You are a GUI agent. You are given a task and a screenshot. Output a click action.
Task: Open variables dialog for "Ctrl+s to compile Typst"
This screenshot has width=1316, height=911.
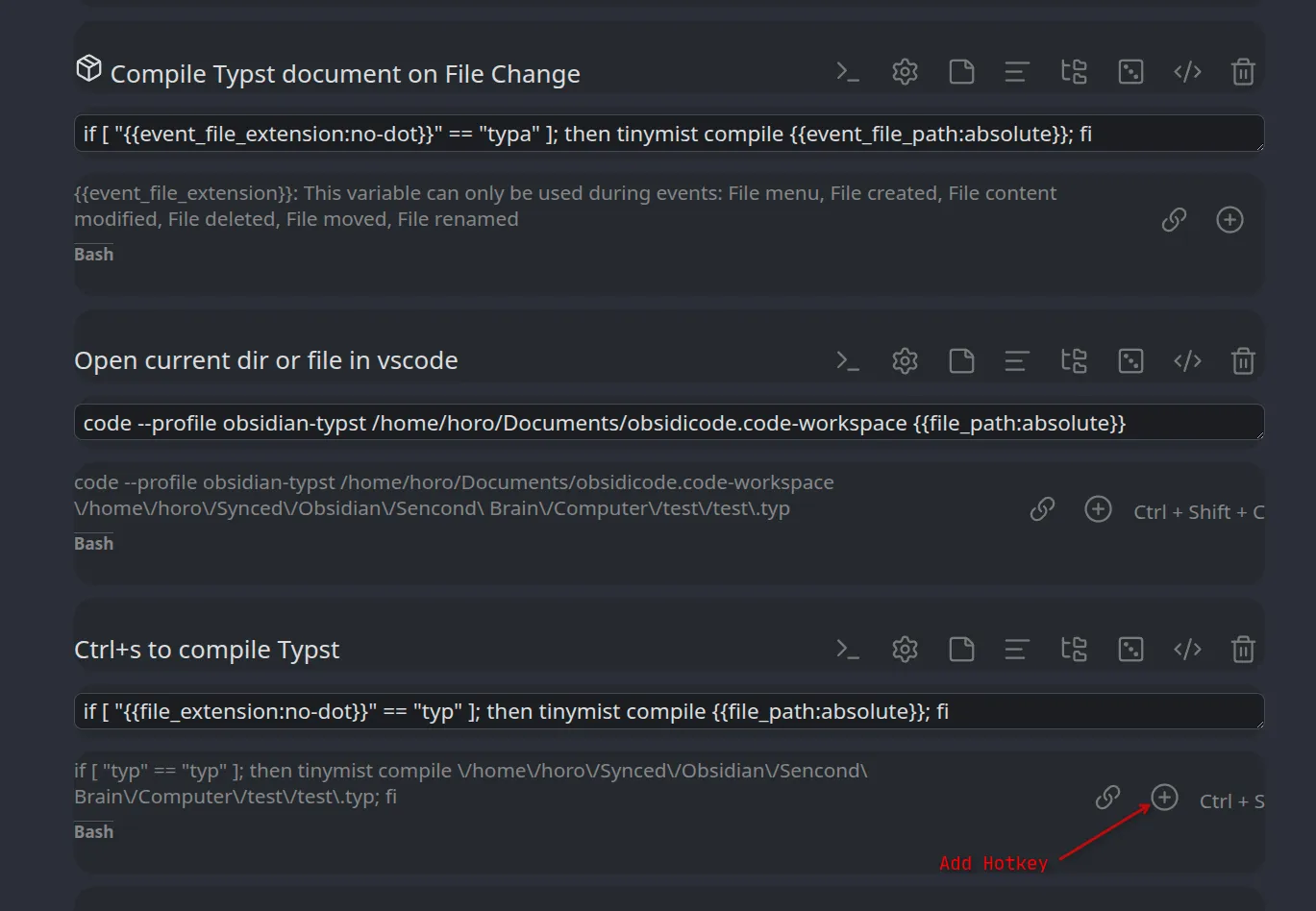click(x=1130, y=649)
